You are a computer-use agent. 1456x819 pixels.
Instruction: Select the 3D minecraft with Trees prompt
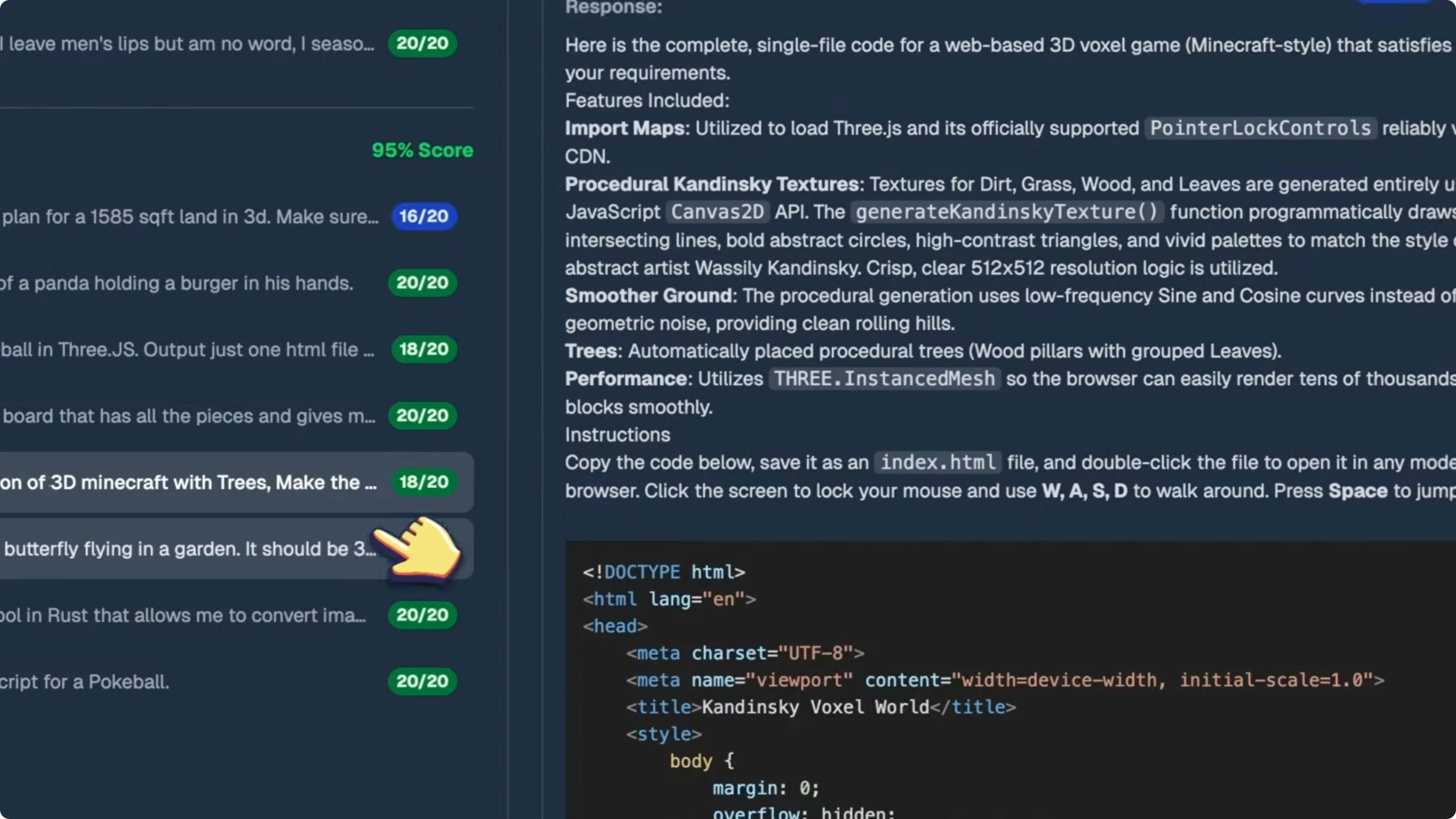pos(186,483)
